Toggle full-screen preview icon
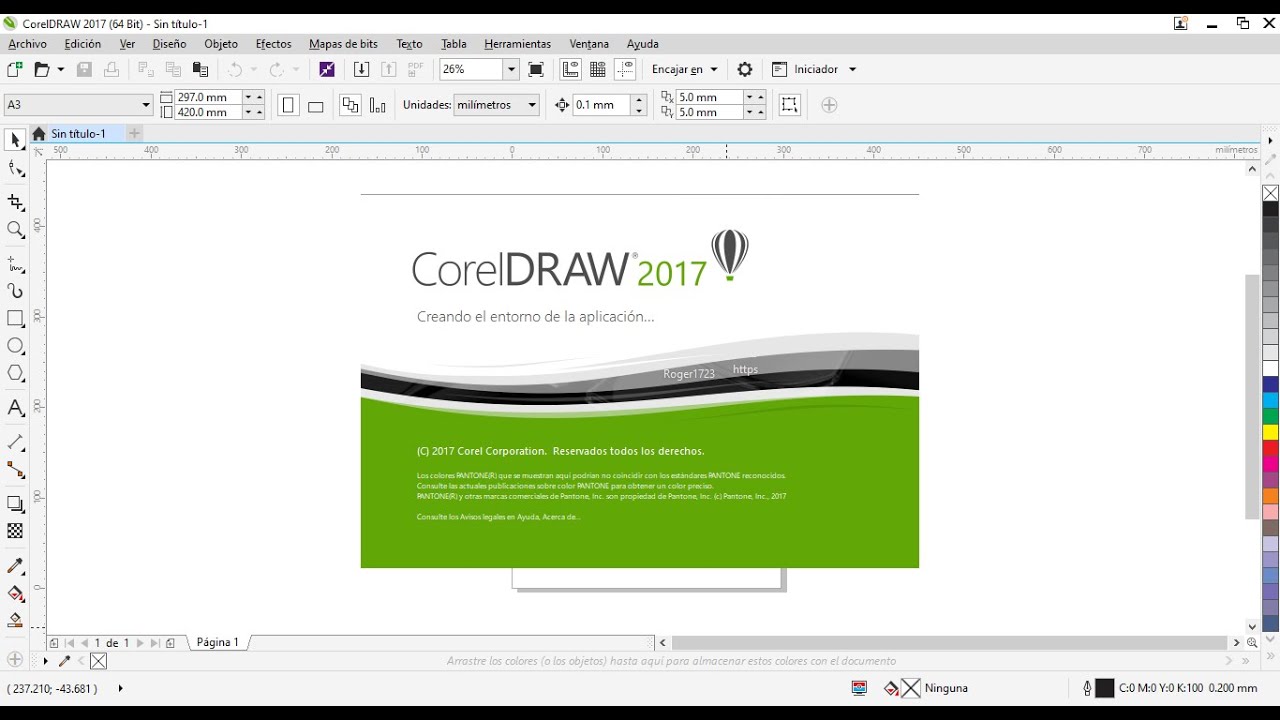Screen dimensions: 1280x720 [536, 69]
